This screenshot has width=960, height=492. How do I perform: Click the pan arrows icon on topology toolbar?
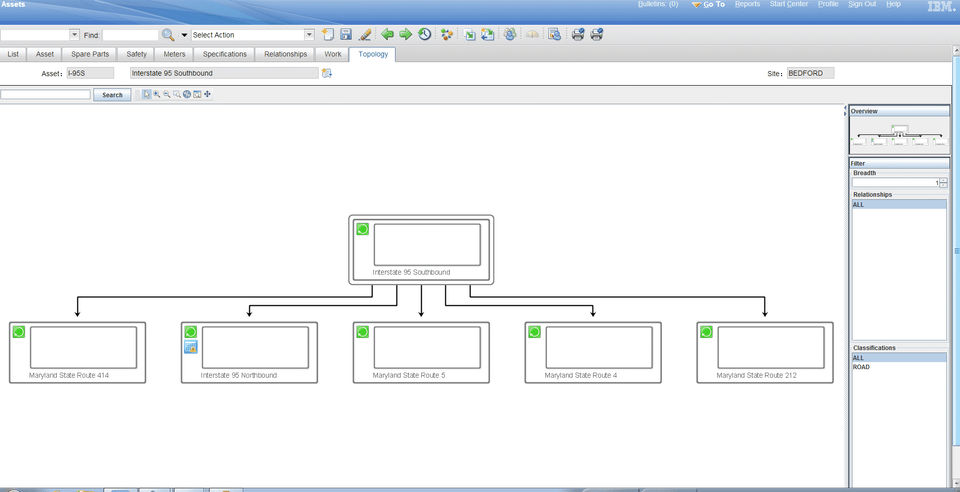click(208, 94)
